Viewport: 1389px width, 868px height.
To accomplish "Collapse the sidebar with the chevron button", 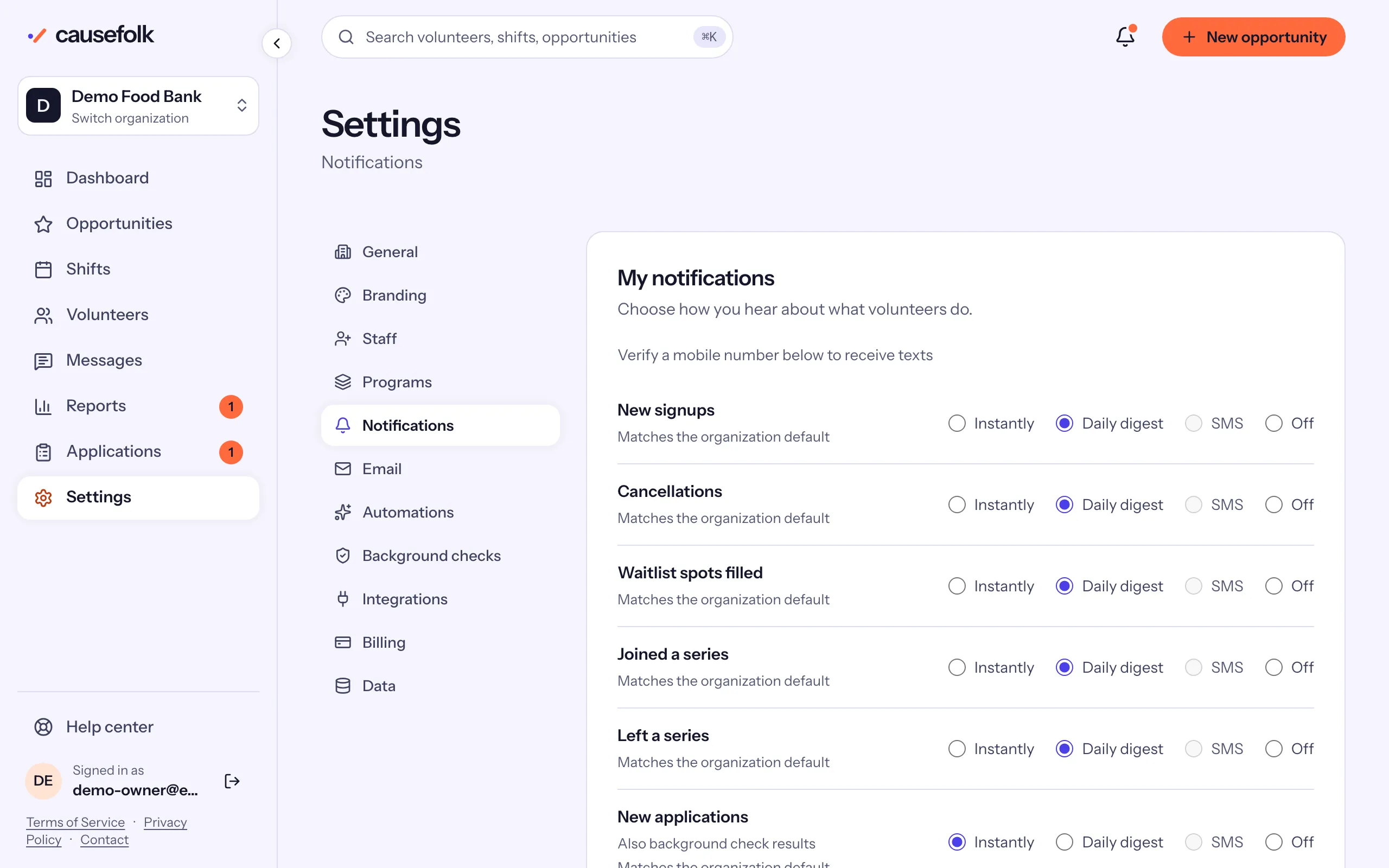I will pos(277,43).
